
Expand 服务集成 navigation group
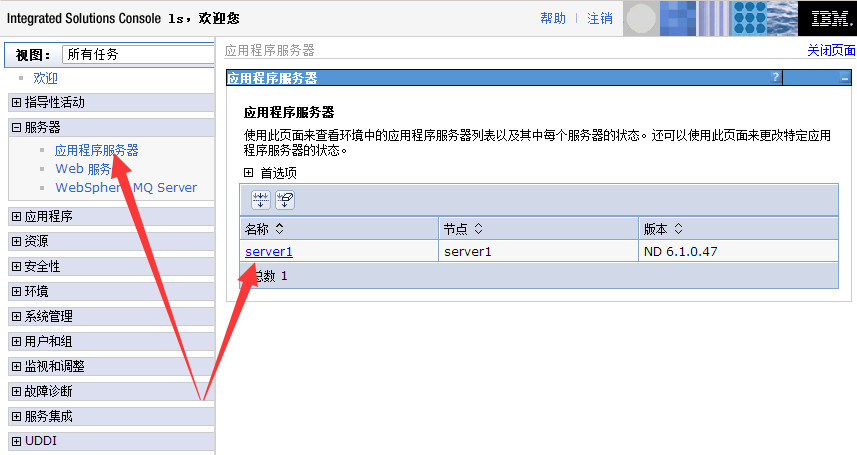[16, 417]
